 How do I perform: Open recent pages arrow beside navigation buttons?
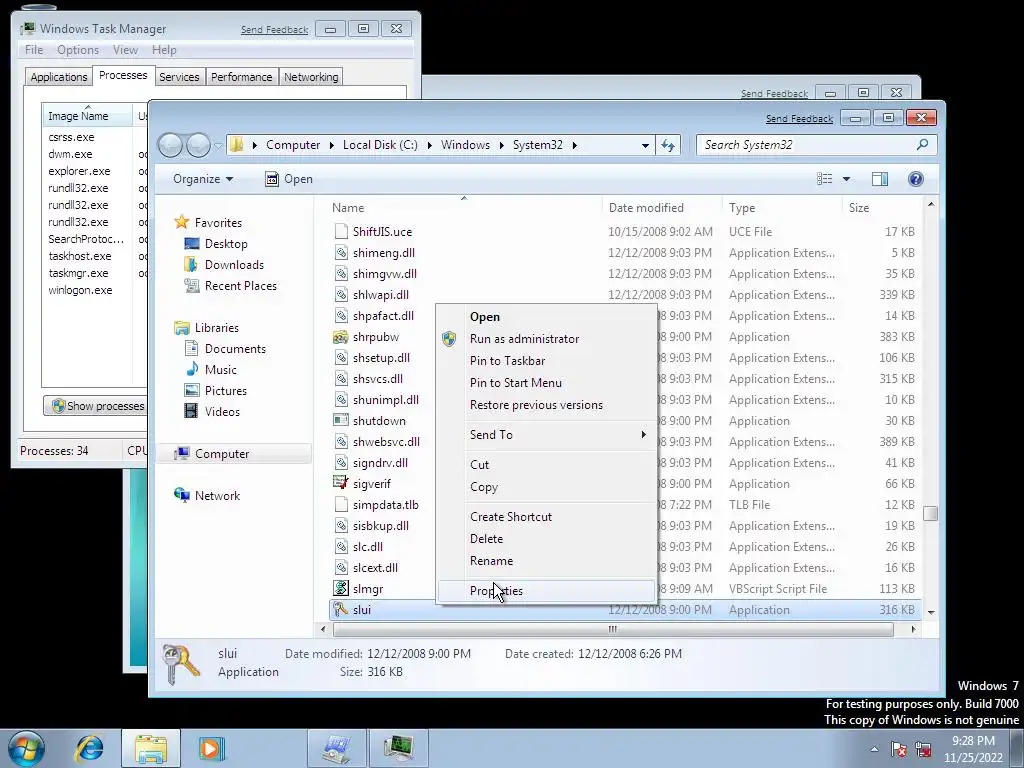(218, 145)
